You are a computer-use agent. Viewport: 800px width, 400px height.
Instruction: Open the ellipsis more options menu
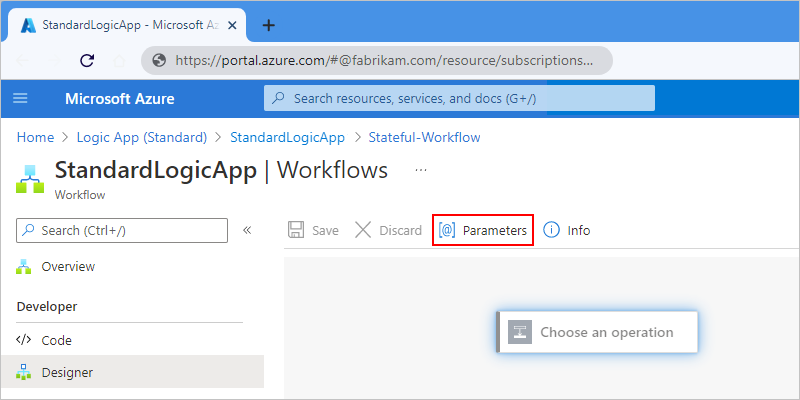(421, 170)
